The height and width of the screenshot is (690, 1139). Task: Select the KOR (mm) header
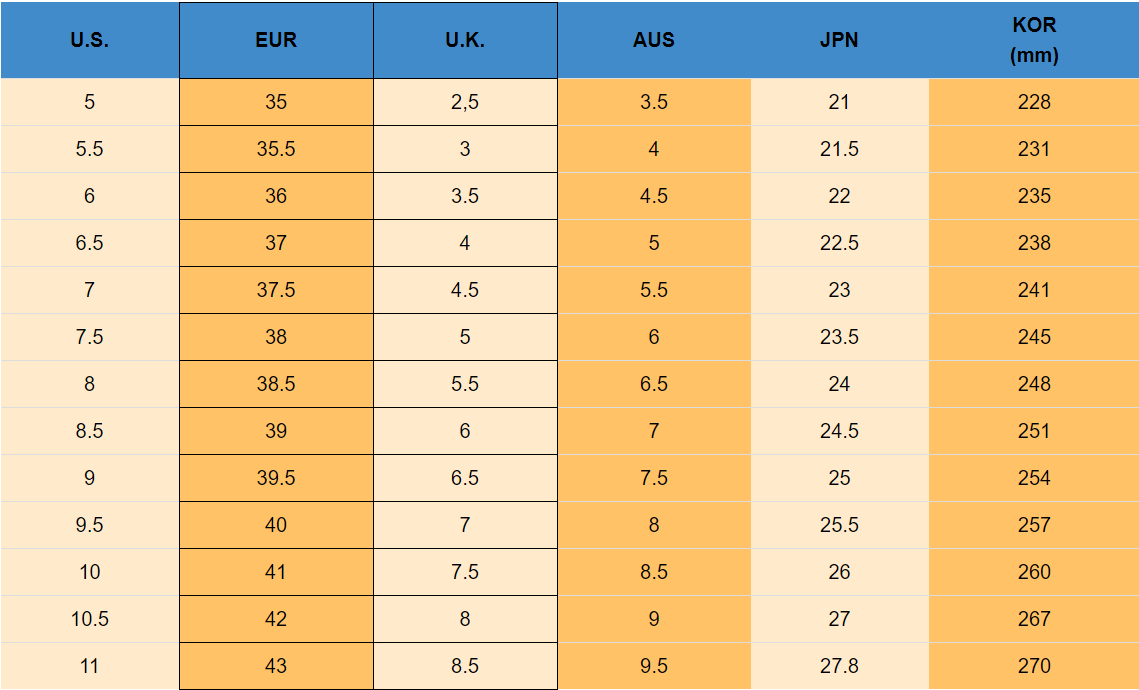1034,41
